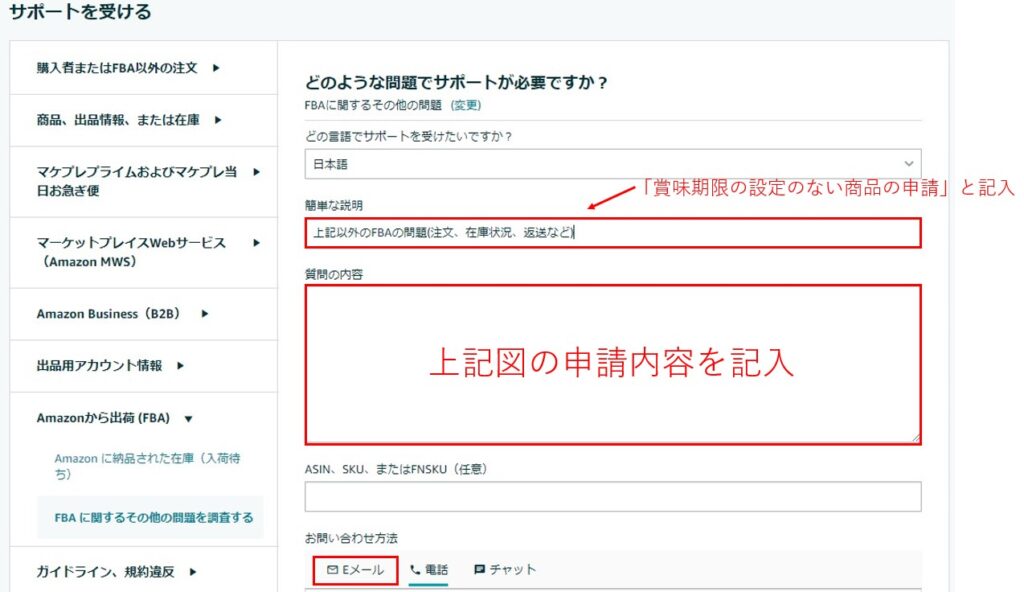Click the chat bubble icon beside チャット
The width and height of the screenshot is (1024, 592).
pyautogui.click(x=480, y=570)
